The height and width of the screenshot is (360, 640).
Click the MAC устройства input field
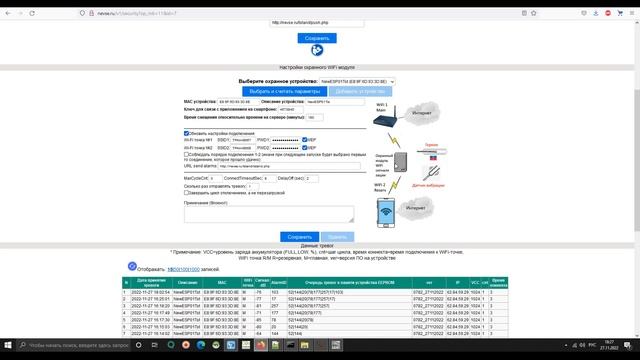coord(238,102)
